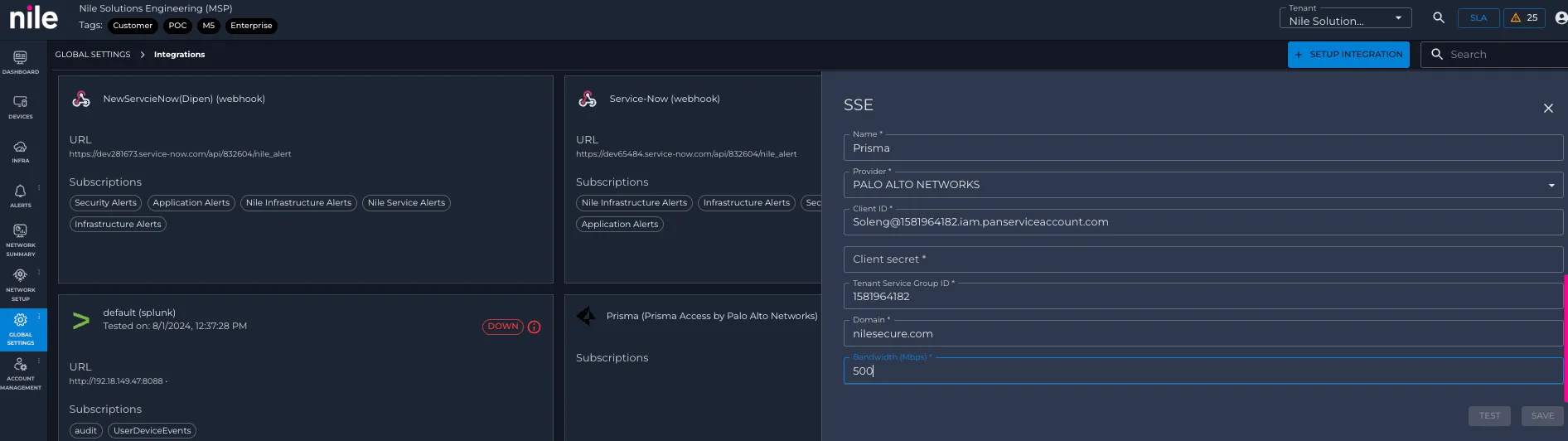Click the Service-Now webhook URL
The image size is (1568, 441).
pyautogui.click(x=686, y=154)
